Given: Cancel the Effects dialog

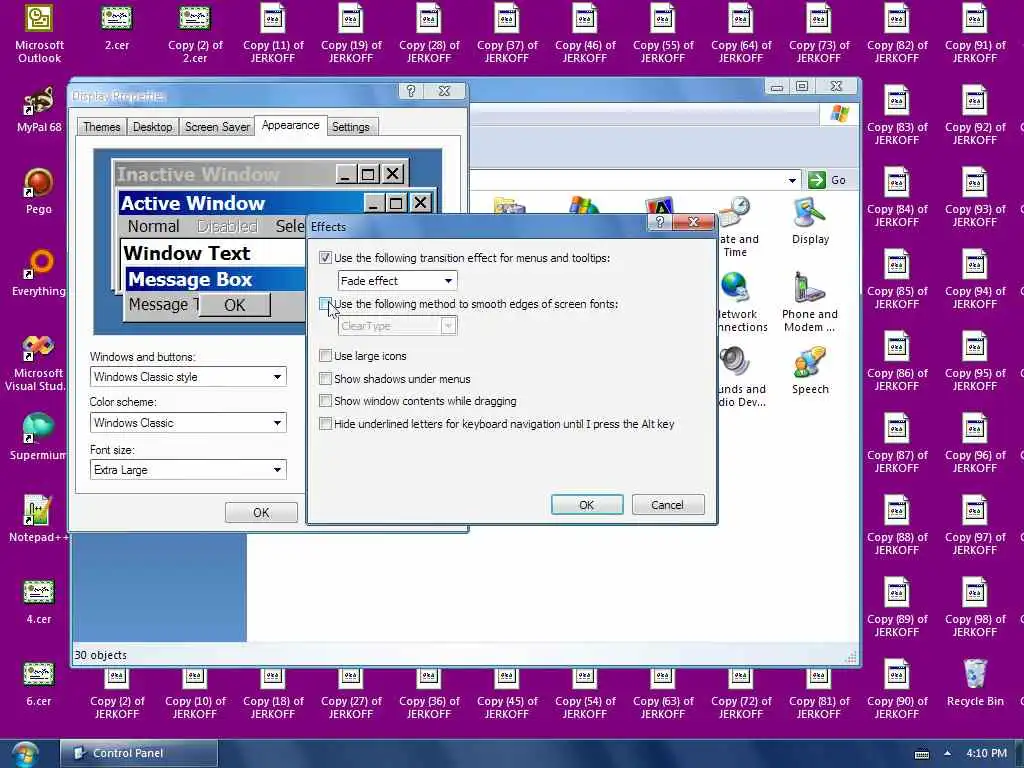Looking at the screenshot, I should [667, 505].
